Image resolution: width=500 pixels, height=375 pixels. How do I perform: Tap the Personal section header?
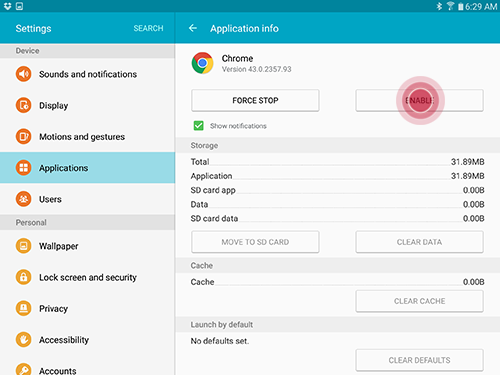click(x=87, y=222)
